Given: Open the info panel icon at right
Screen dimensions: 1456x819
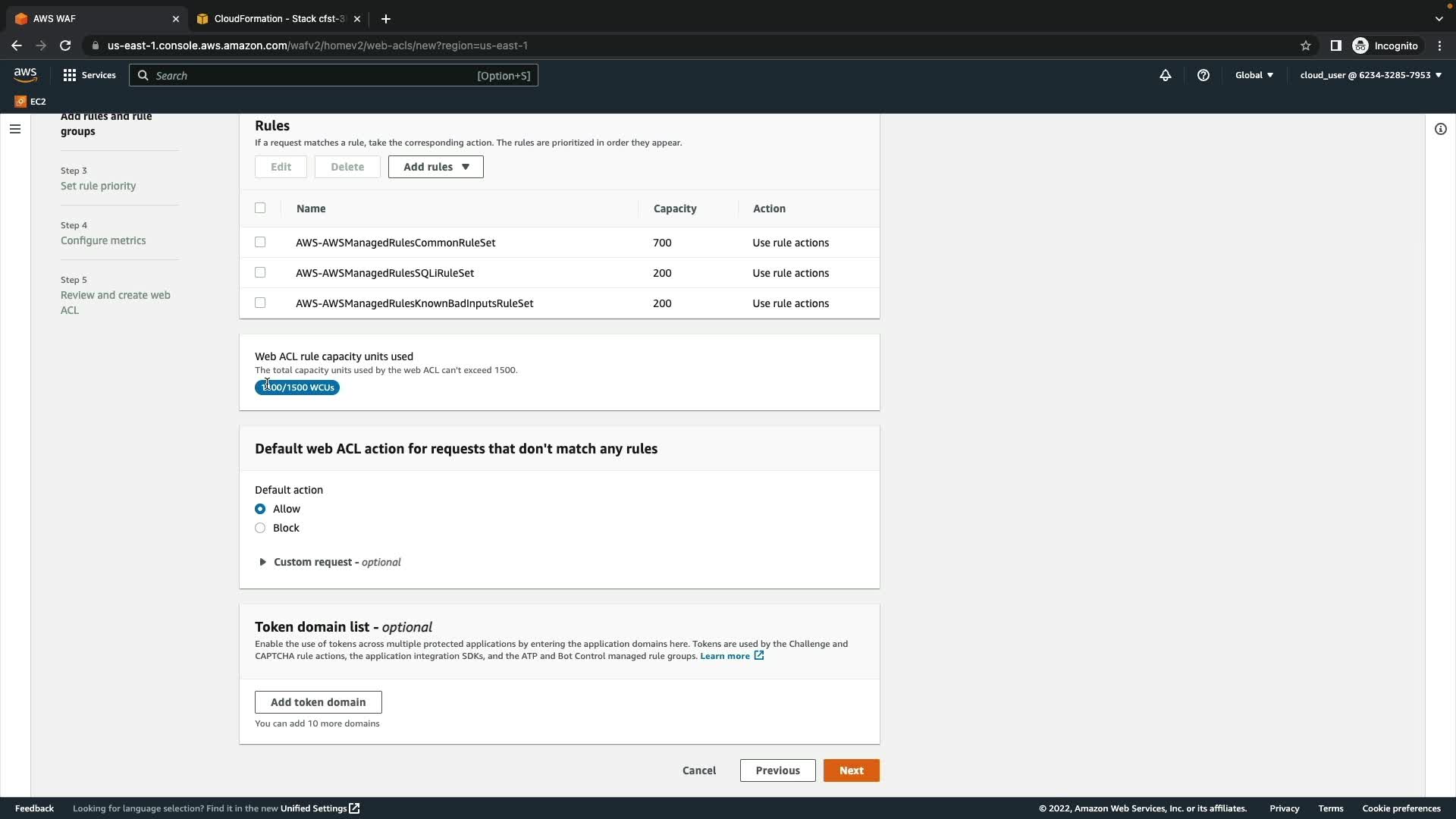Looking at the screenshot, I should tap(1441, 129).
